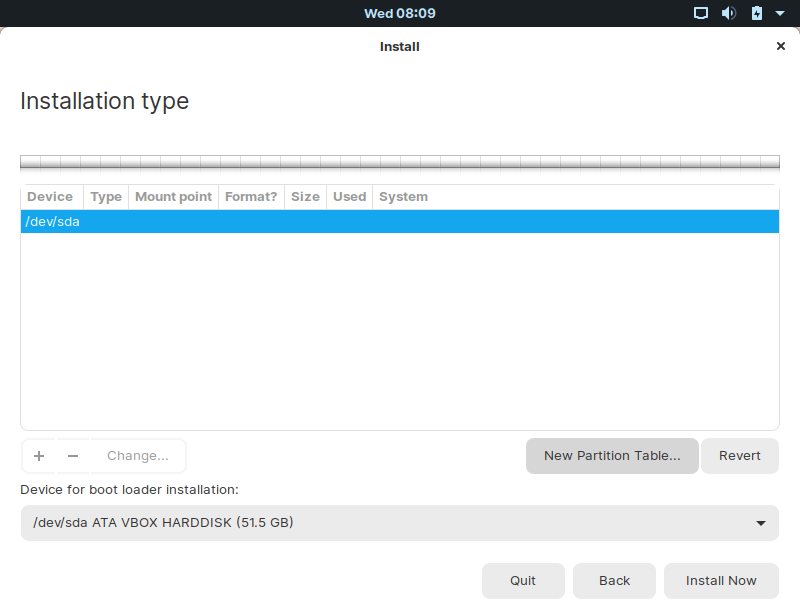Close the Install window
This screenshot has height=600, width=800.
pyautogui.click(x=780, y=46)
